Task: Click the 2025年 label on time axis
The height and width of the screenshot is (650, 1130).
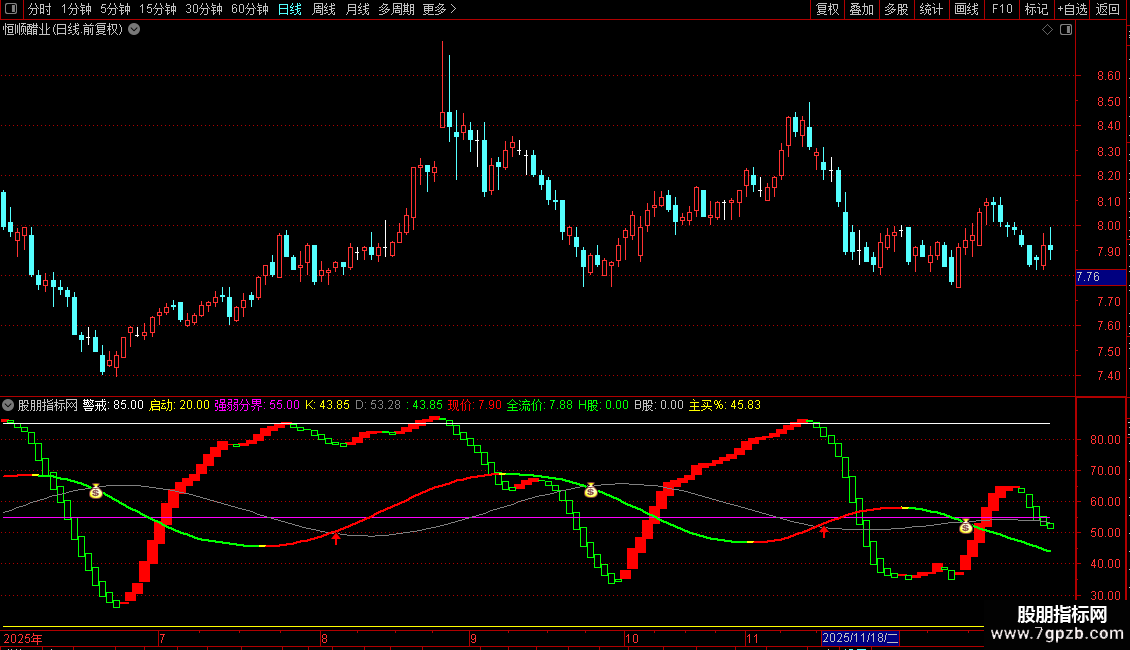Action: point(22,638)
